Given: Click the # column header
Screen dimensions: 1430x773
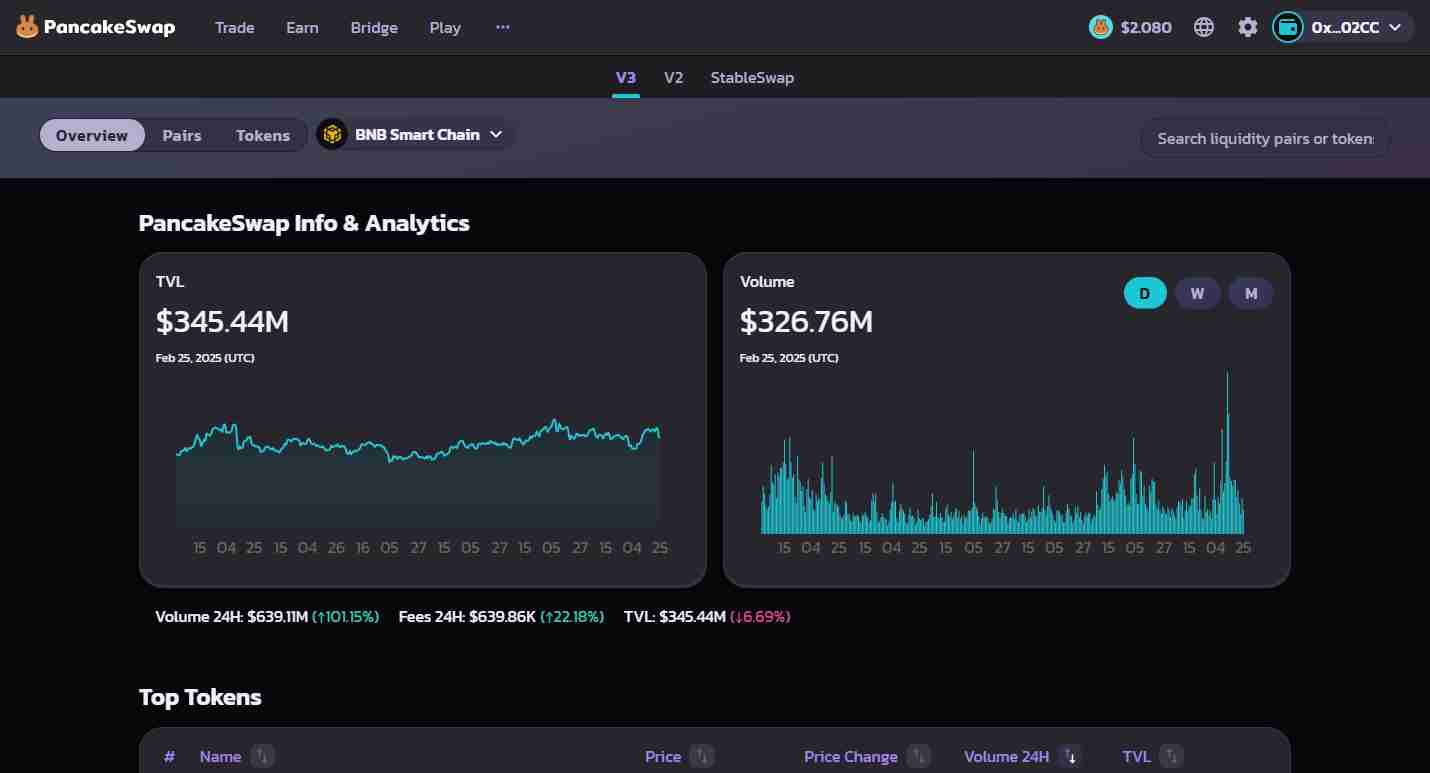Looking at the screenshot, I should coord(169,756).
